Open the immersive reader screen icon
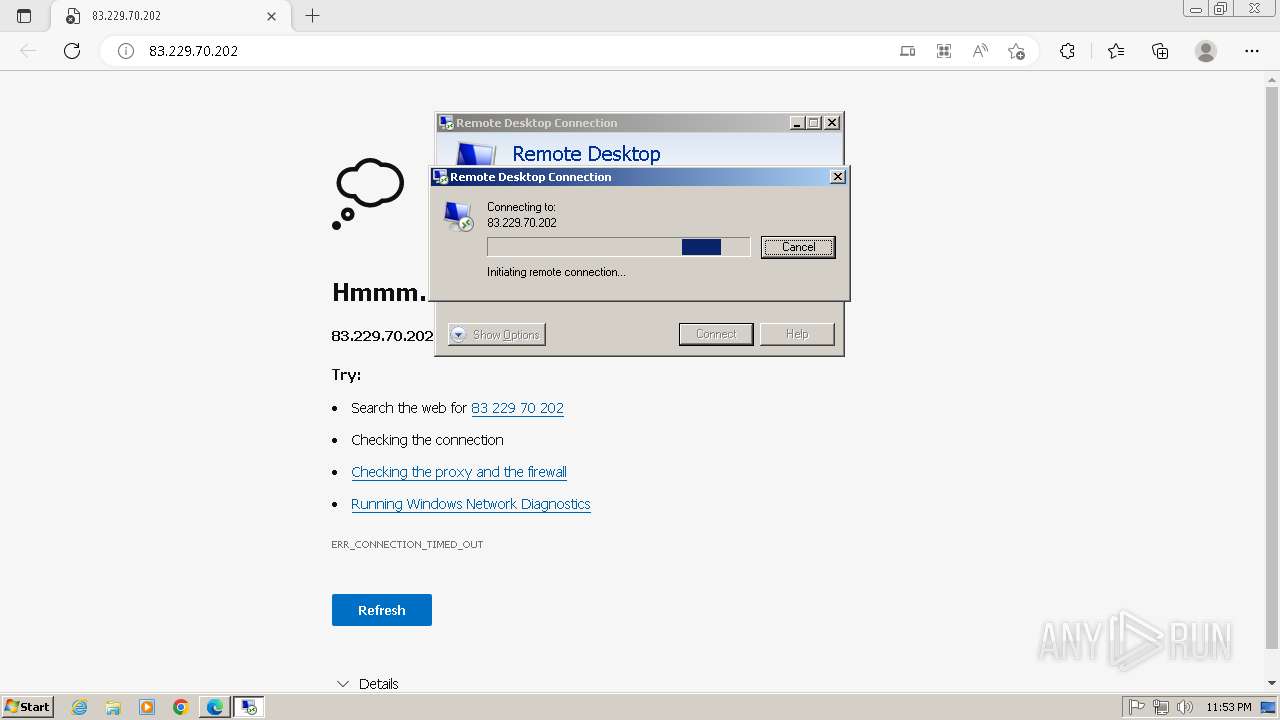Viewport: 1280px width, 720px height. click(907, 51)
